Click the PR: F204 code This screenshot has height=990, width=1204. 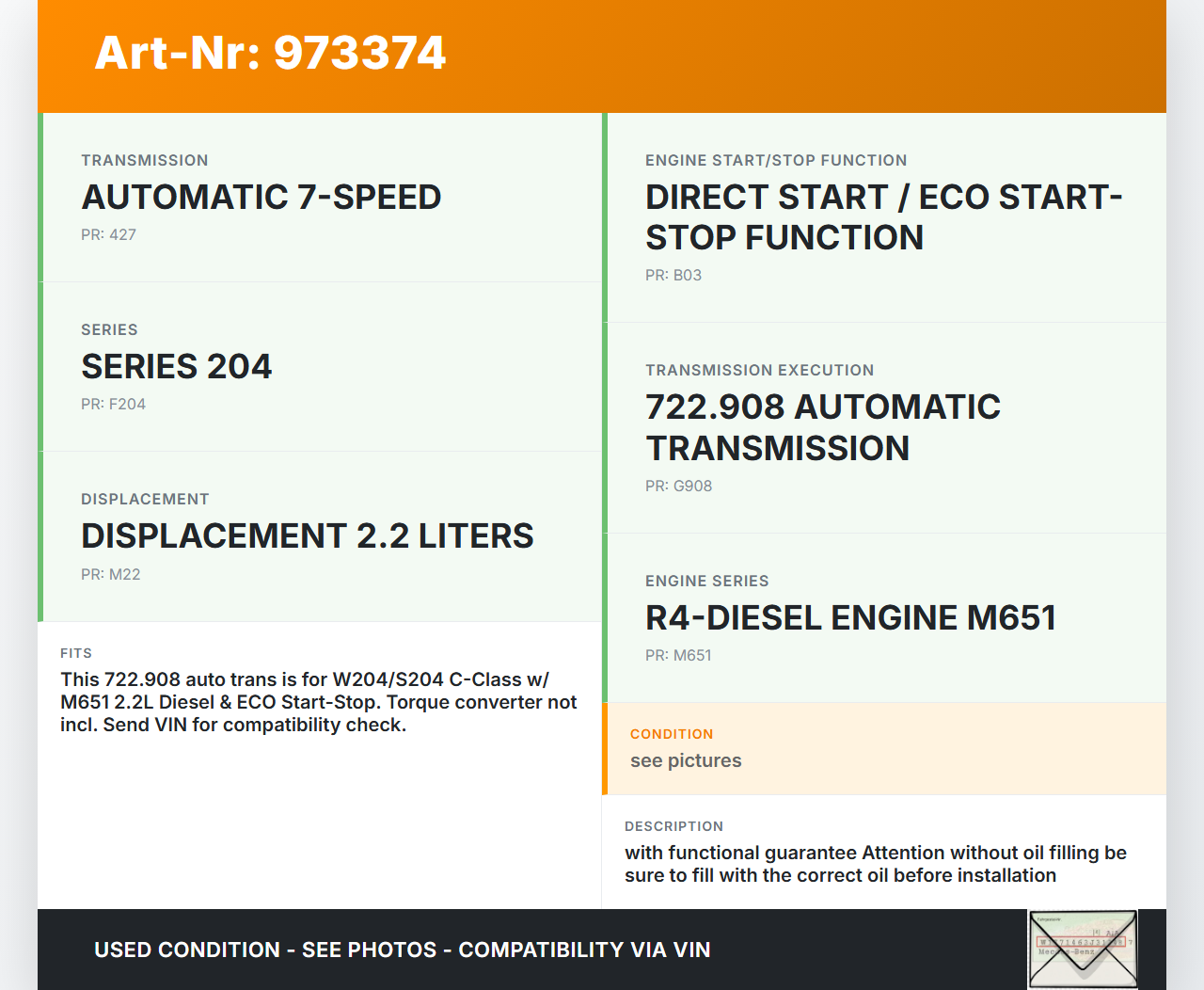[113, 405]
